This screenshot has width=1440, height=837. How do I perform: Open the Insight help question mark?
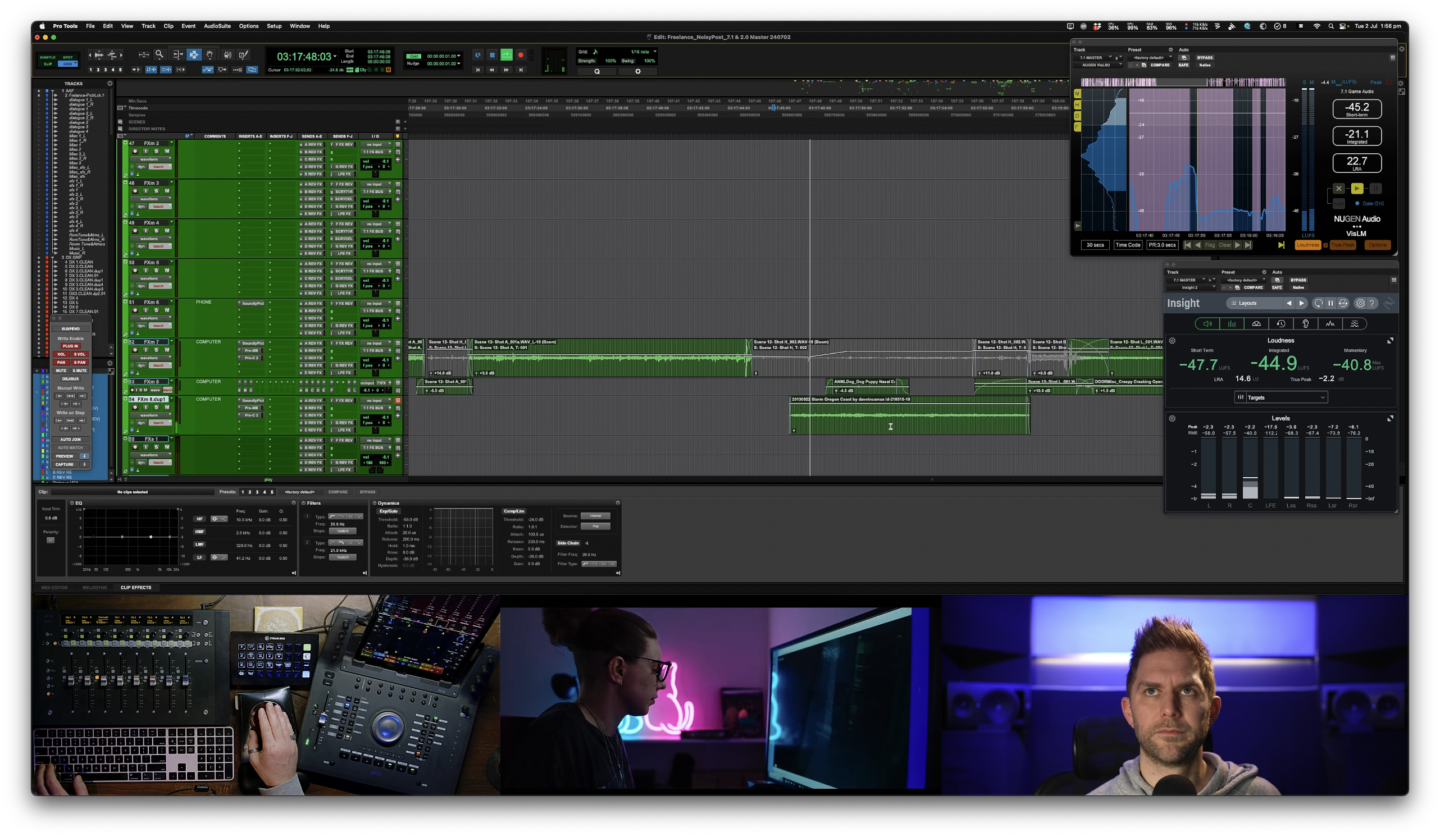click(1372, 303)
